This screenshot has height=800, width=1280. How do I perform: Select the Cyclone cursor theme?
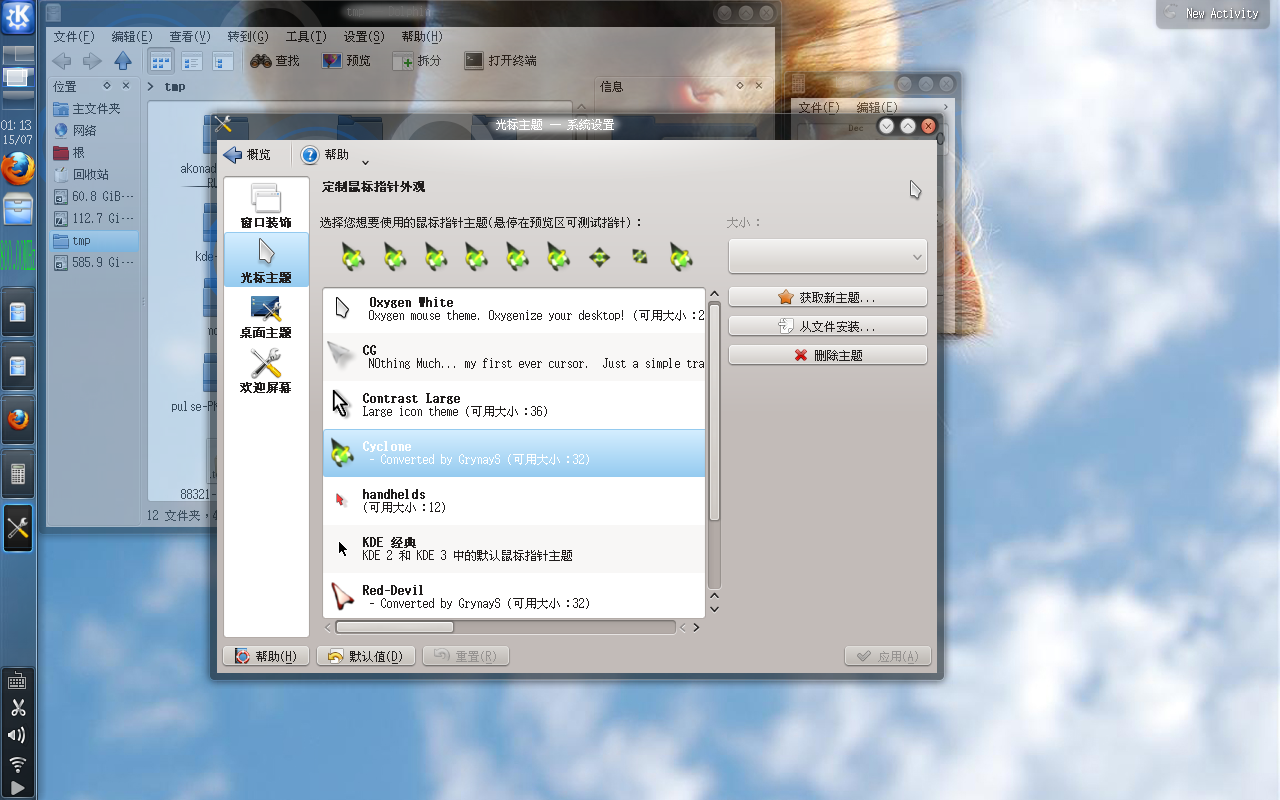pos(514,453)
